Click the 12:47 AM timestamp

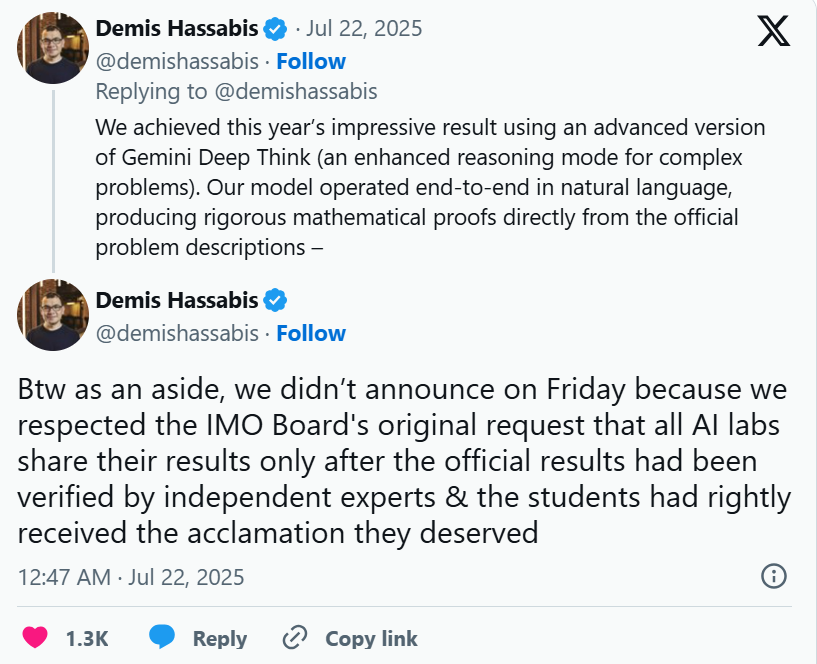pyautogui.click(x=64, y=577)
